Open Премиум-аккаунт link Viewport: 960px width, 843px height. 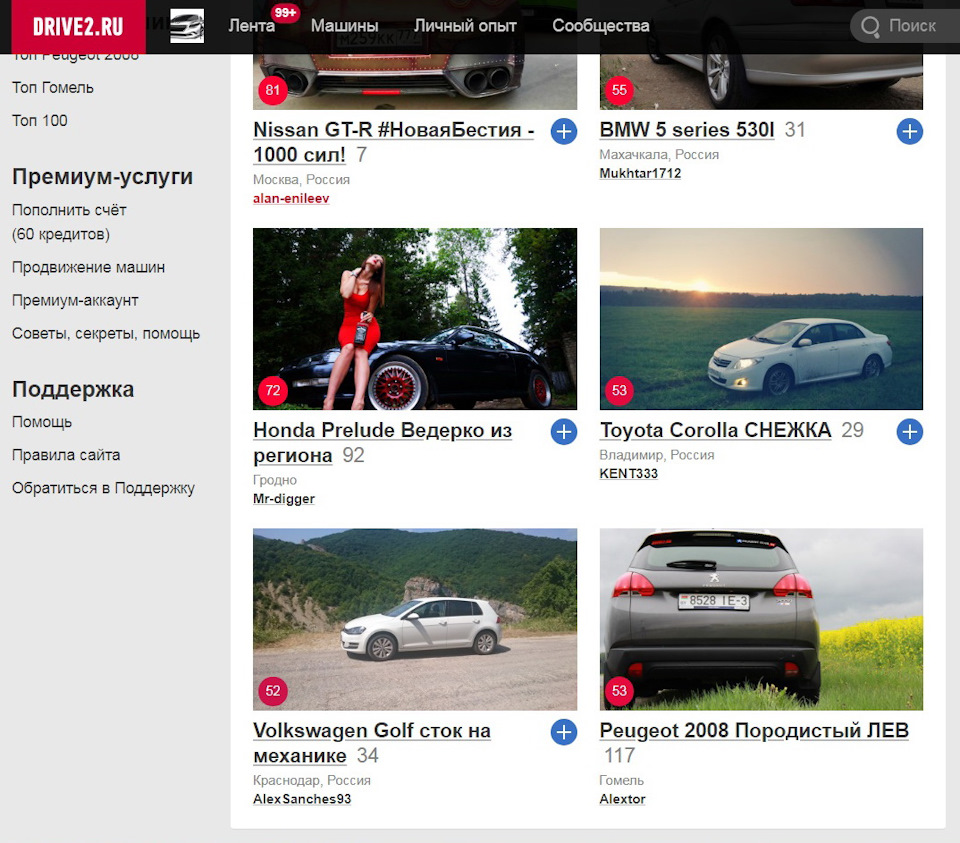tap(75, 300)
